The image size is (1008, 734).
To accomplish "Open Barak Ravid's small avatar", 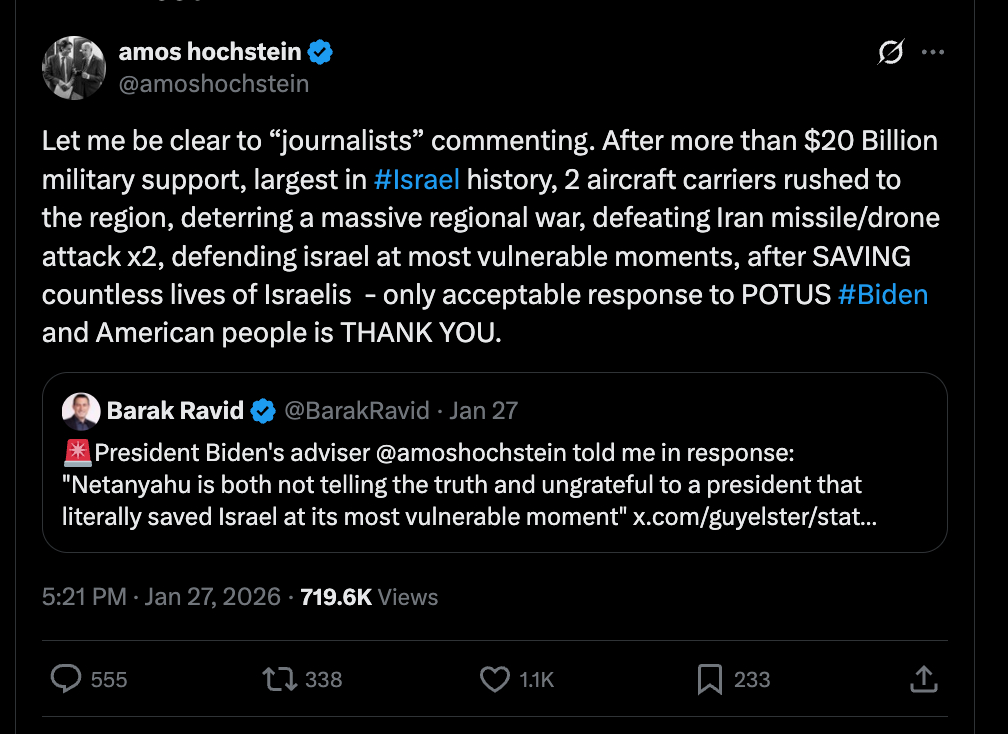I will 80,410.
